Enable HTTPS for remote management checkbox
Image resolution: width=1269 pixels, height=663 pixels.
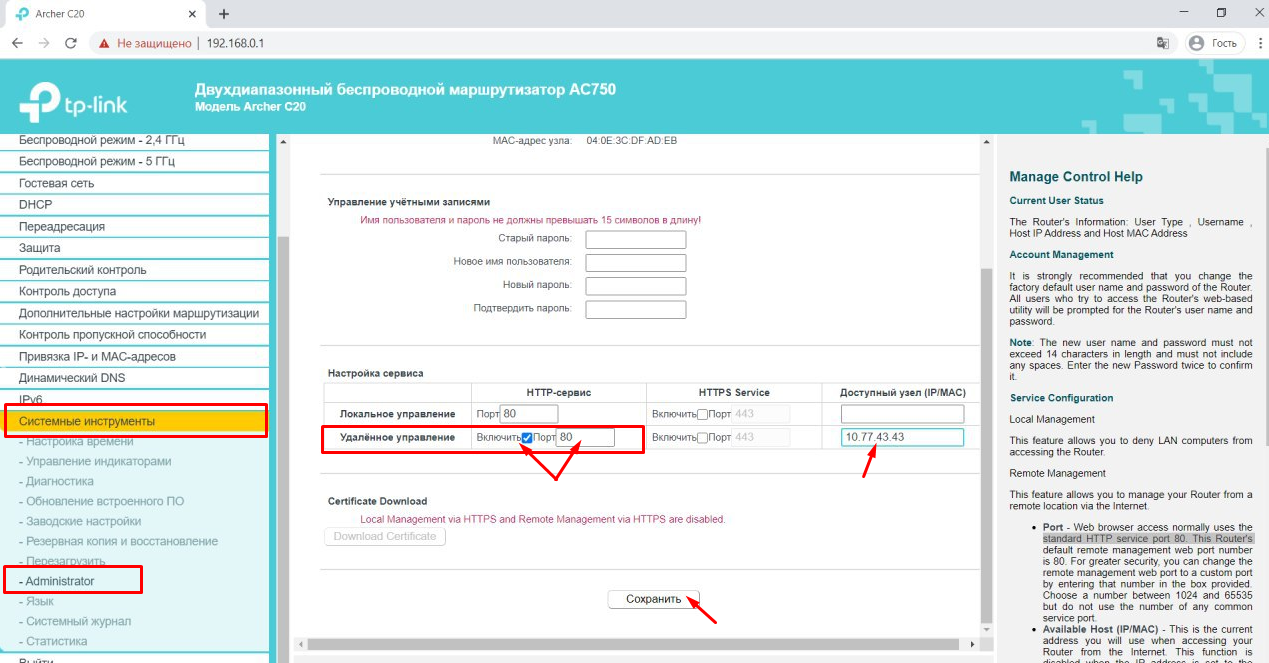click(x=702, y=438)
